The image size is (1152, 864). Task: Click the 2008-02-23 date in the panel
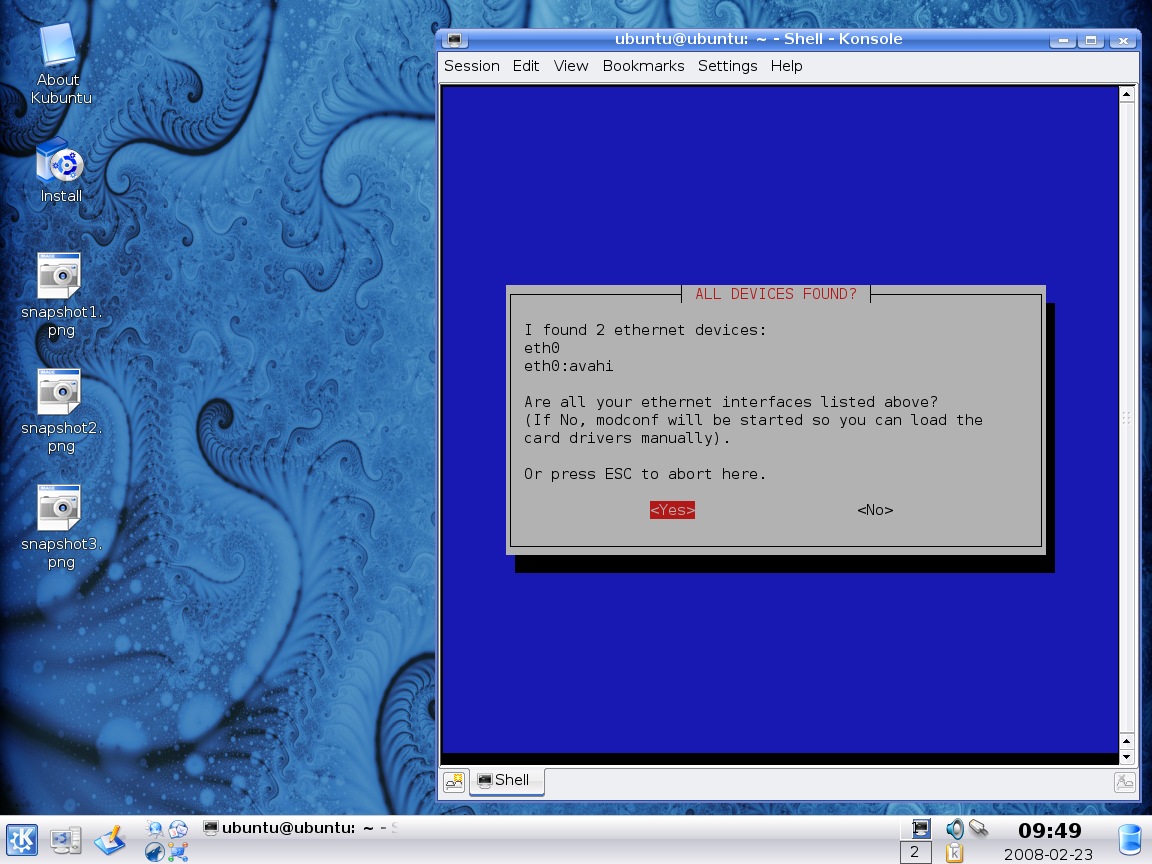[1048, 854]
